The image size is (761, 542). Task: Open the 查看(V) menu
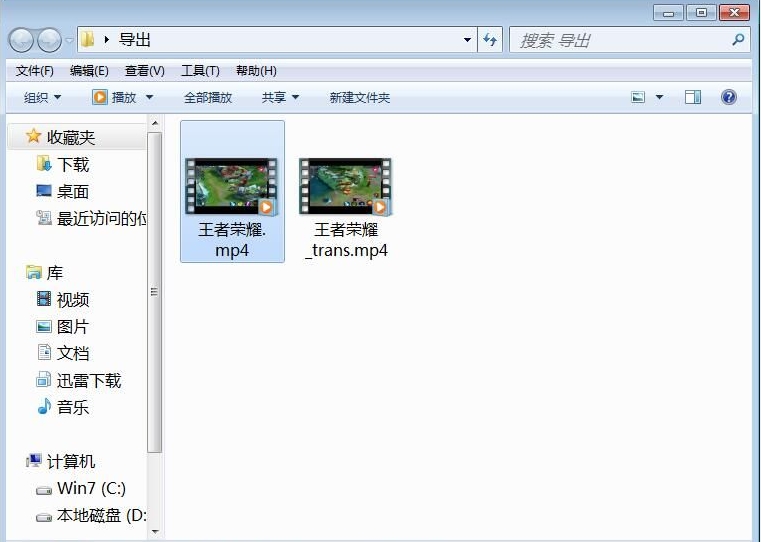[145, 71]
